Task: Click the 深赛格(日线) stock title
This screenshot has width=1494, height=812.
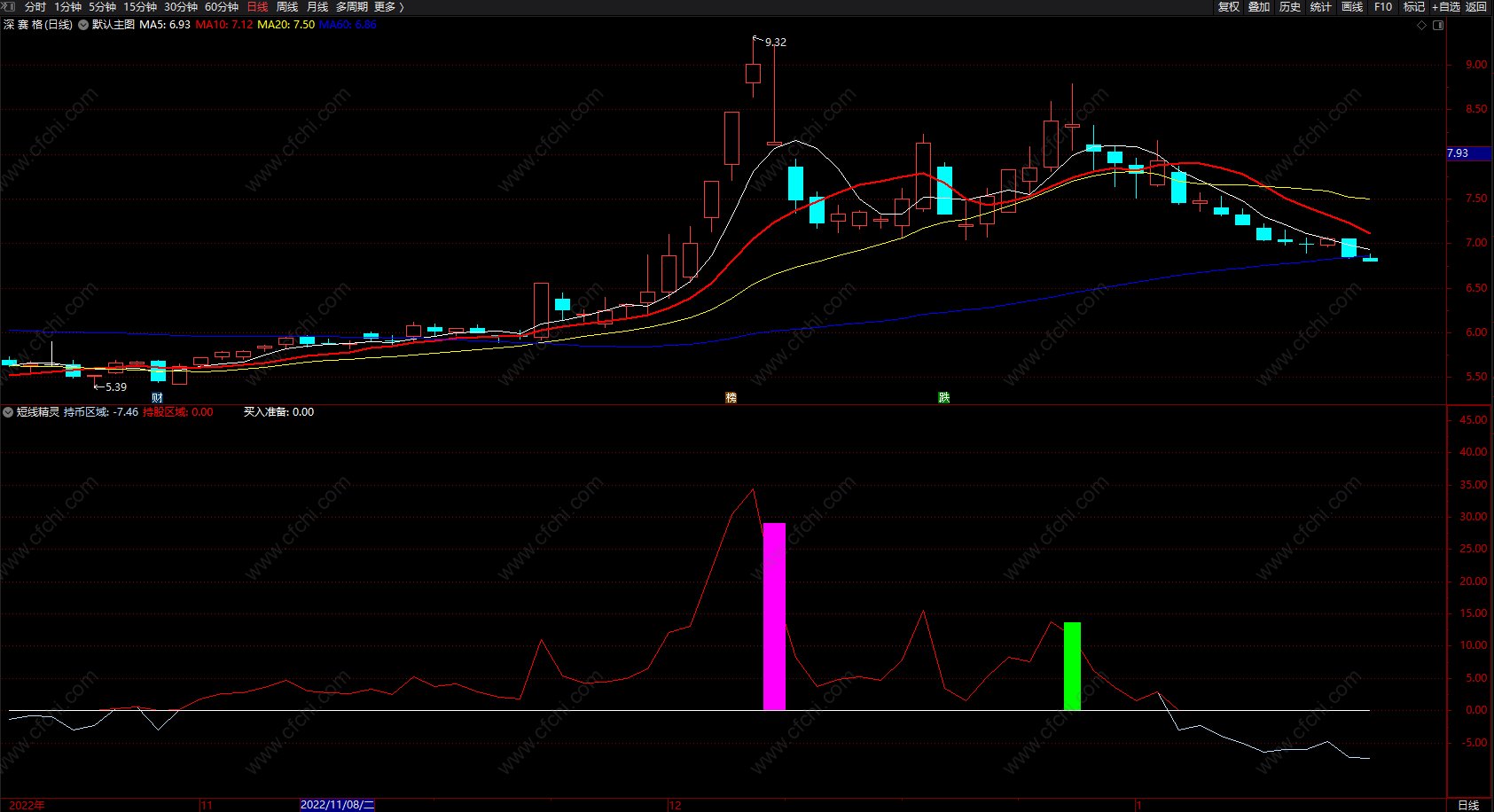Action: pos(38,25)
